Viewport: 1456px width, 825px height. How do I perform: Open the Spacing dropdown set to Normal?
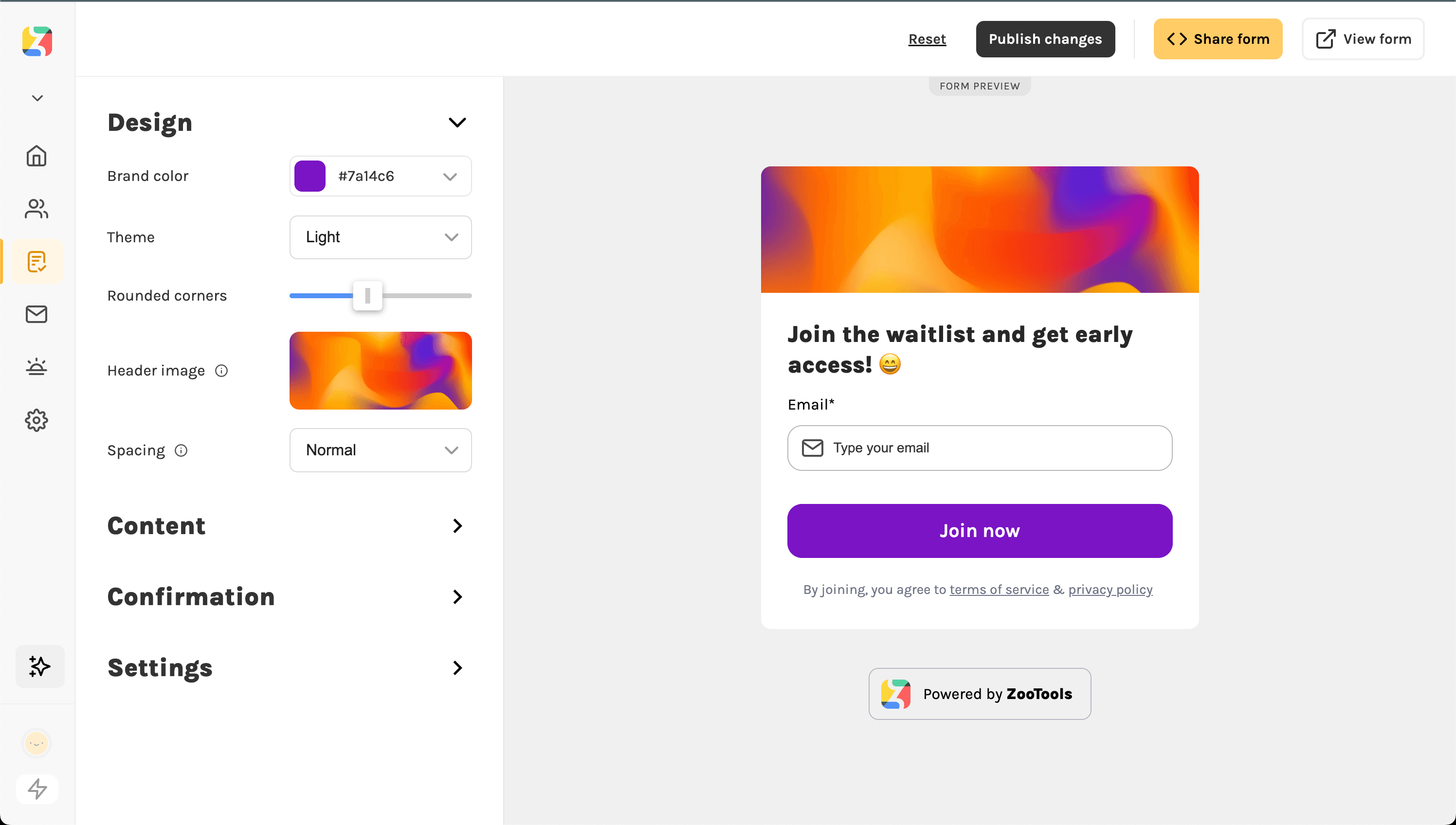(x=380, y=450)
